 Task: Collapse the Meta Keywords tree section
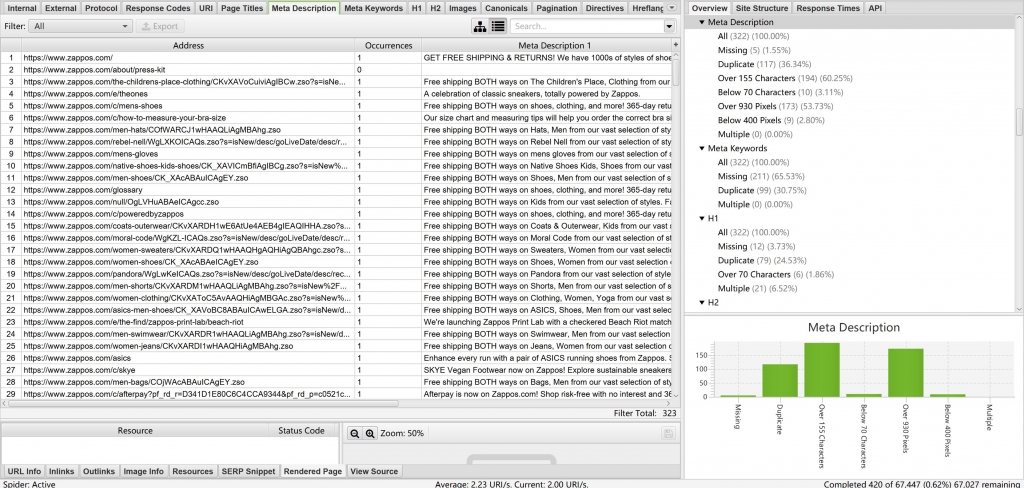(x=702, y=148)
